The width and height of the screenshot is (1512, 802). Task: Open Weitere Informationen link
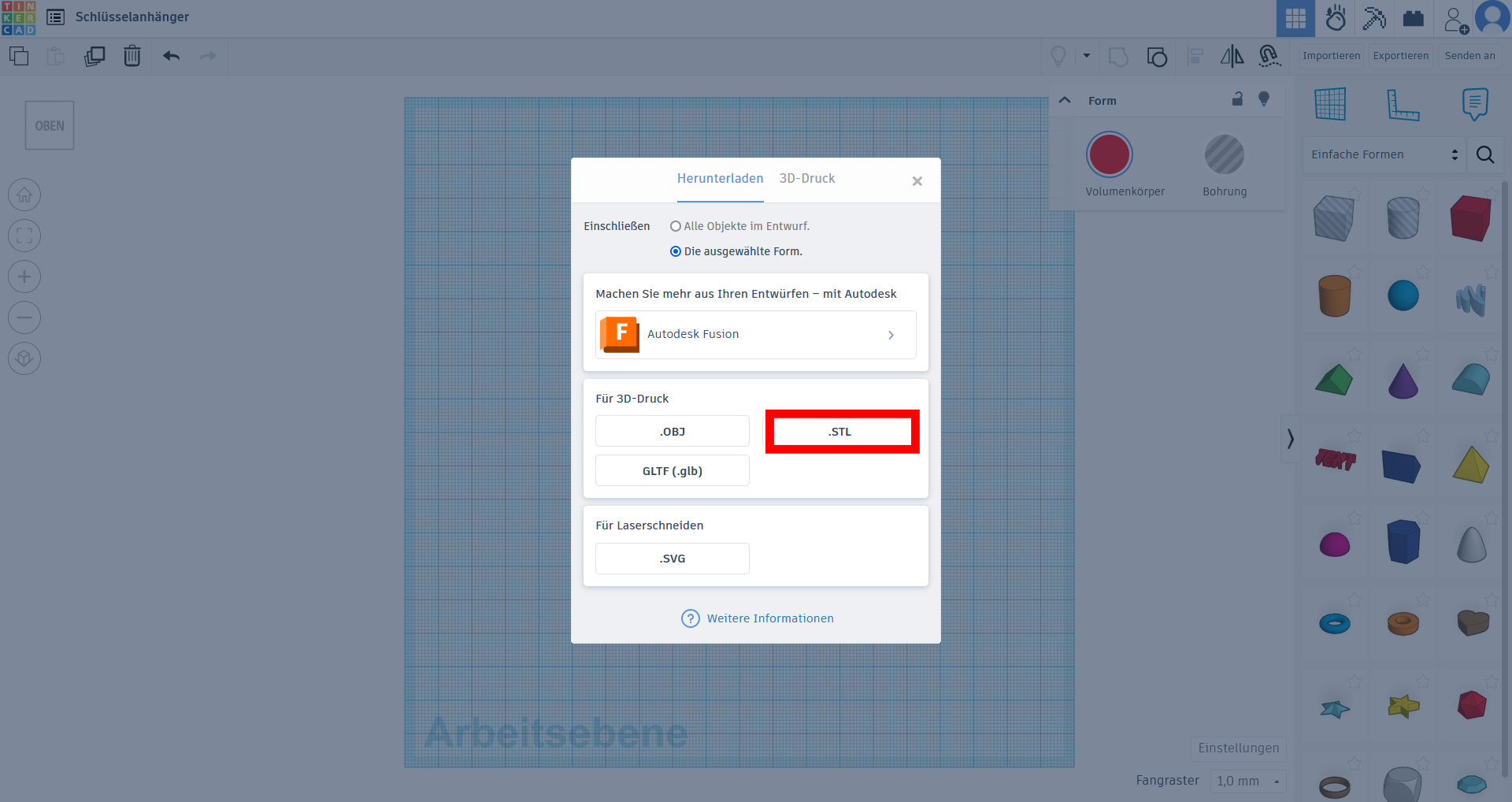click(758, 618)
